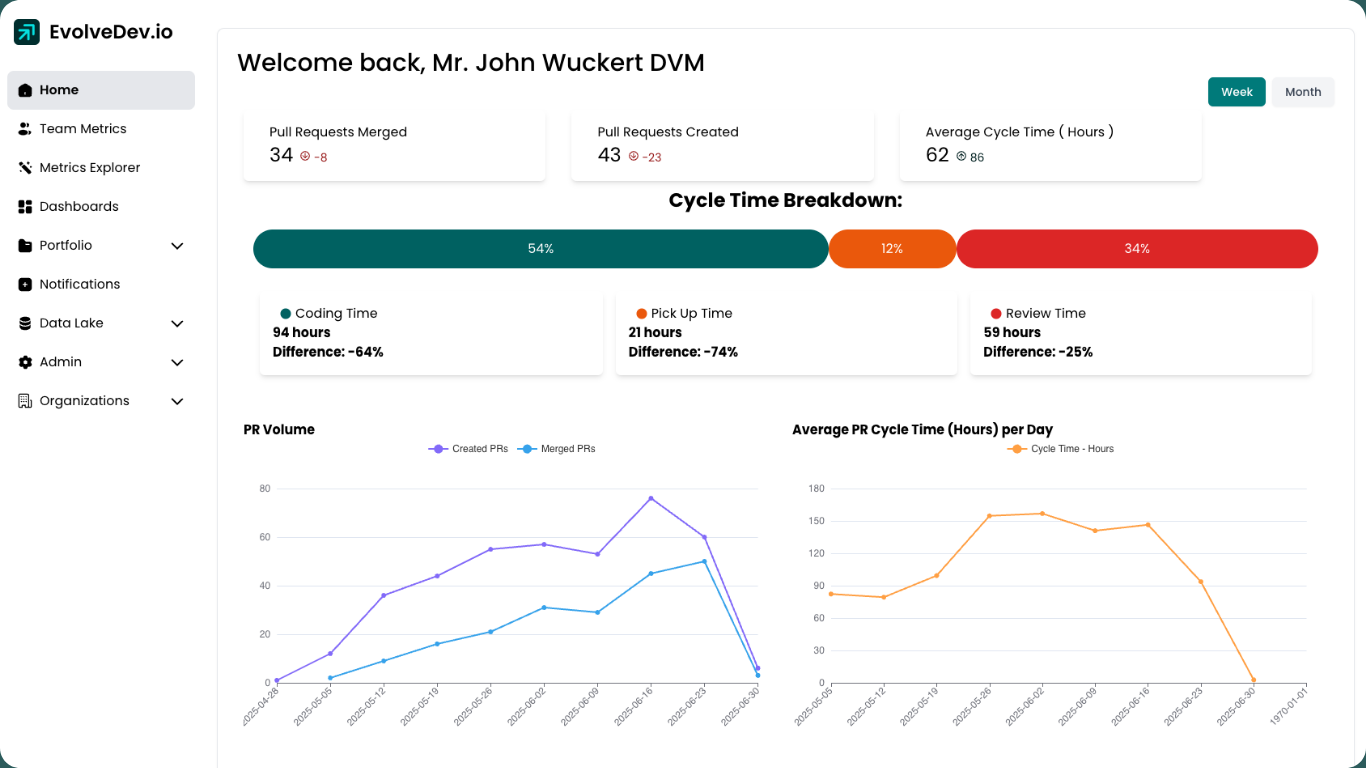Click the Dashboards grid icon

click(x=25, y=207)
